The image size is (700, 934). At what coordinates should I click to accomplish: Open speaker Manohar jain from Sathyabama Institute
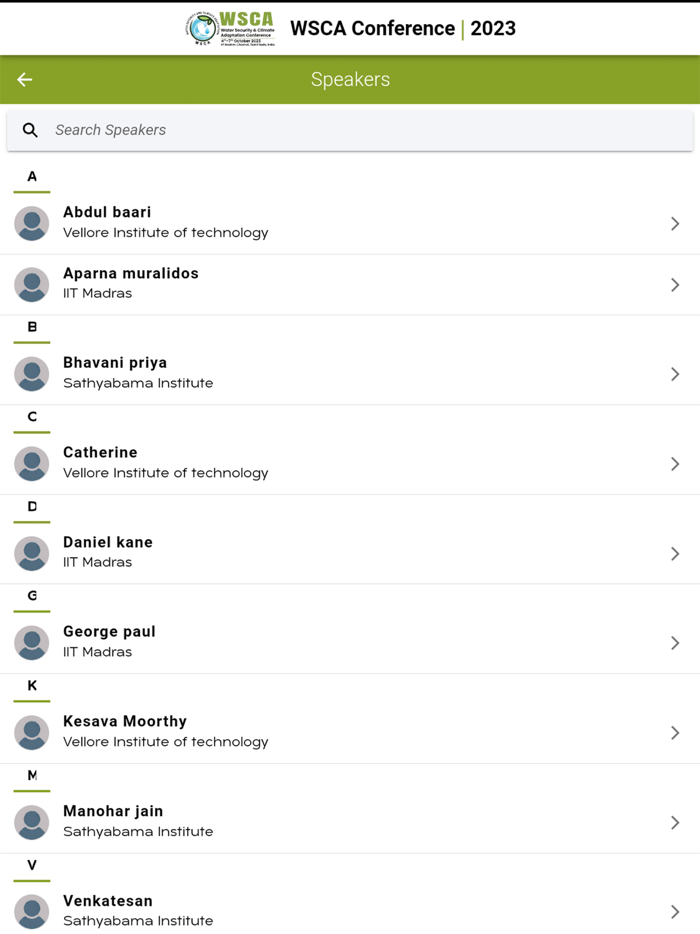coord(350,822)
